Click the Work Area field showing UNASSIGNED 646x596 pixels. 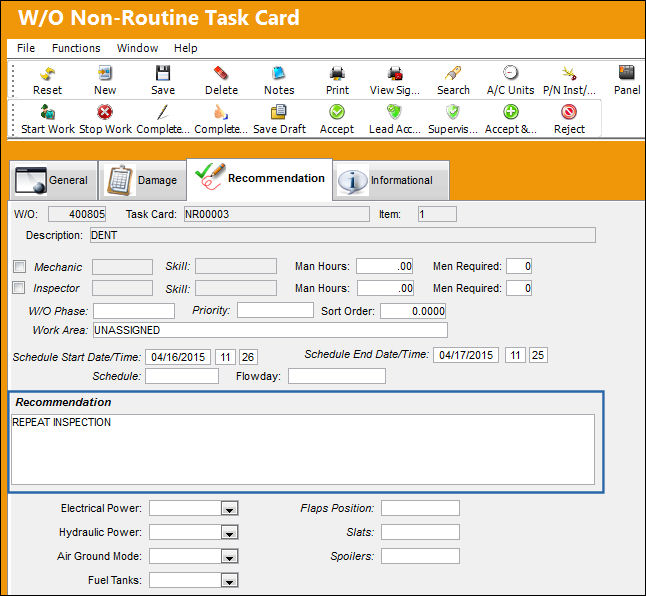pyautogui.click(x=270, y=330)
